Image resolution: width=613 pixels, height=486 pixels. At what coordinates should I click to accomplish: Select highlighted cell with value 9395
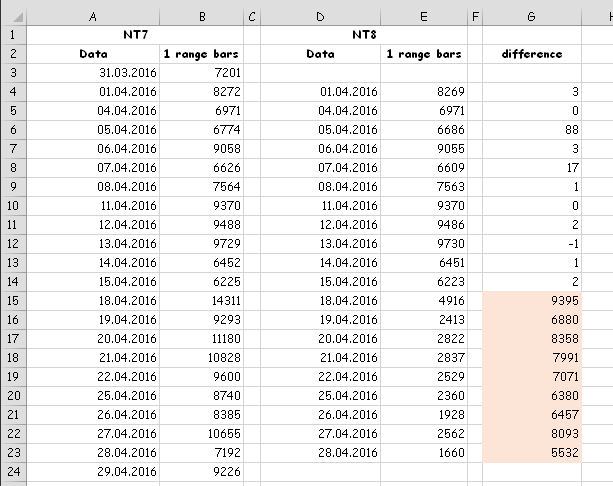click(x=532, y=301)
